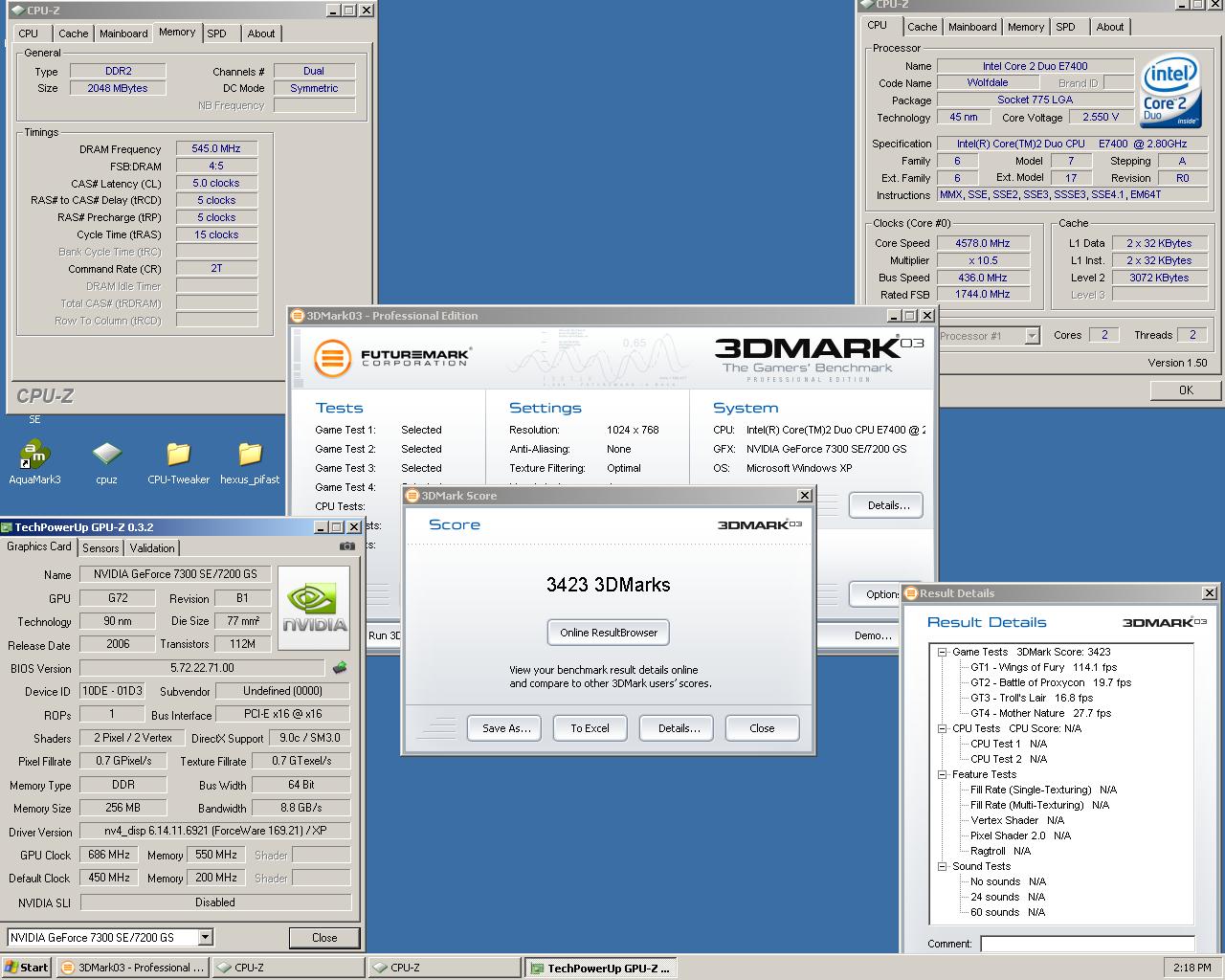1225x980 pixels.
Task: Collapse the CPU Tests tree node
Action: click(943, 728)
